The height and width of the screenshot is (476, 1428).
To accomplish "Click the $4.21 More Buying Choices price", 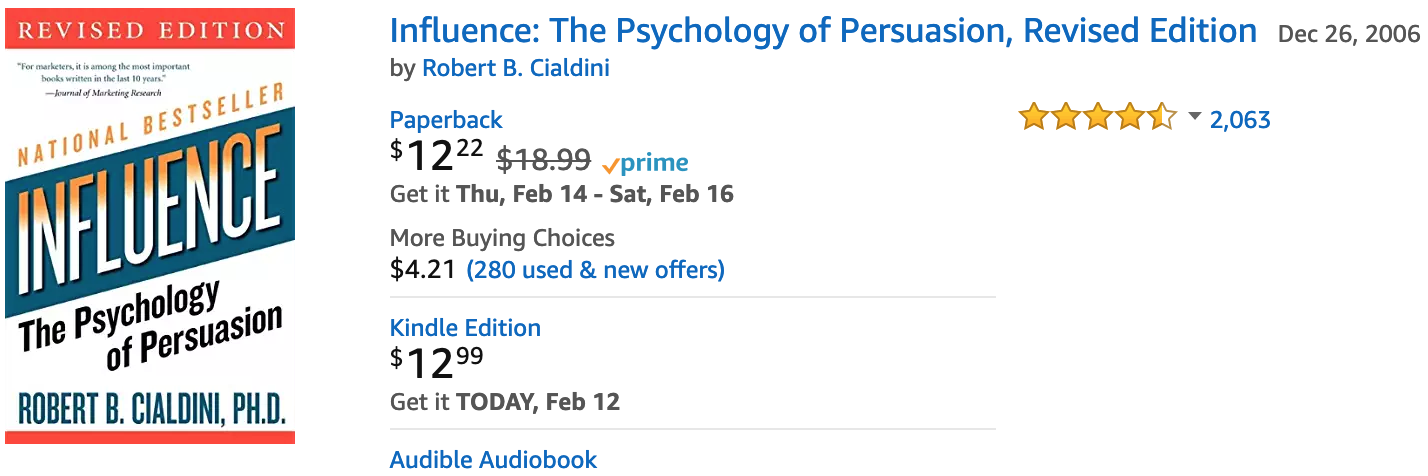I will click(423, 270).
